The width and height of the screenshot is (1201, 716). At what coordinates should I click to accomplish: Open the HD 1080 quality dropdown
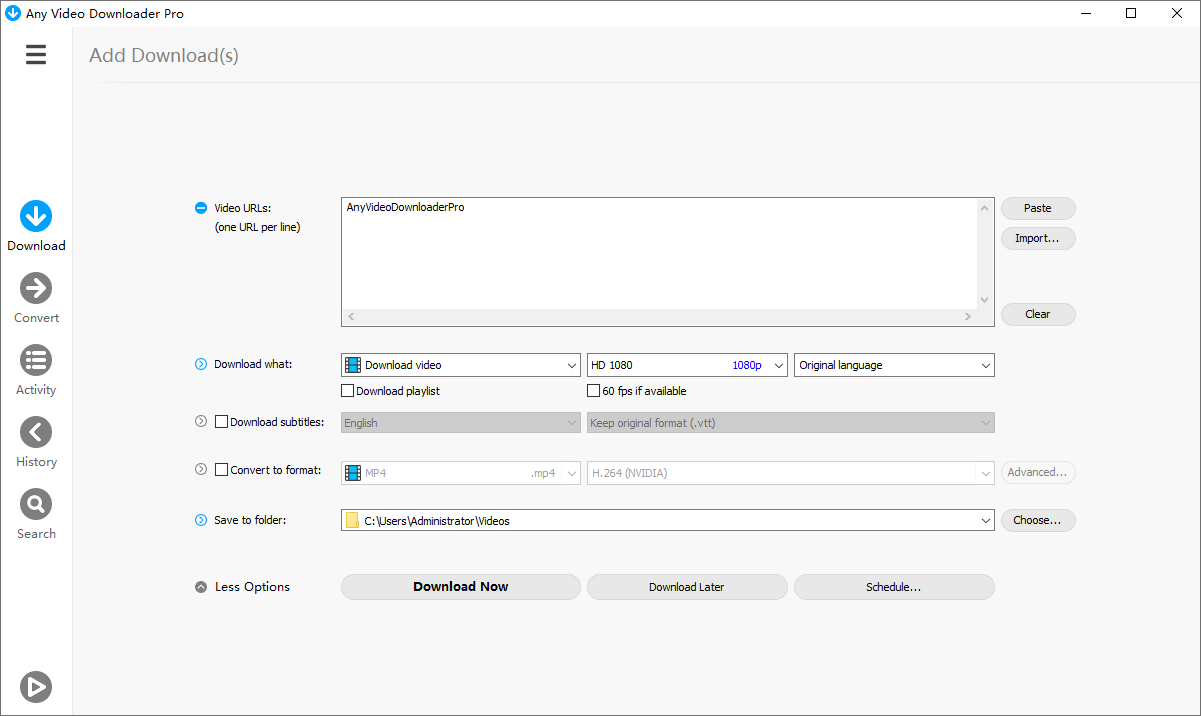coord(687,365)
